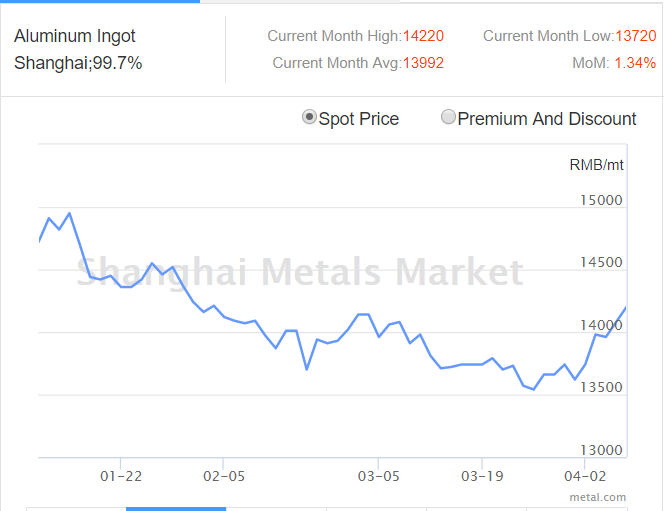This screenshot has height=511, width=665.
Task: Click the MoM 1.34% change figure
Action: (x=635, y=63)
